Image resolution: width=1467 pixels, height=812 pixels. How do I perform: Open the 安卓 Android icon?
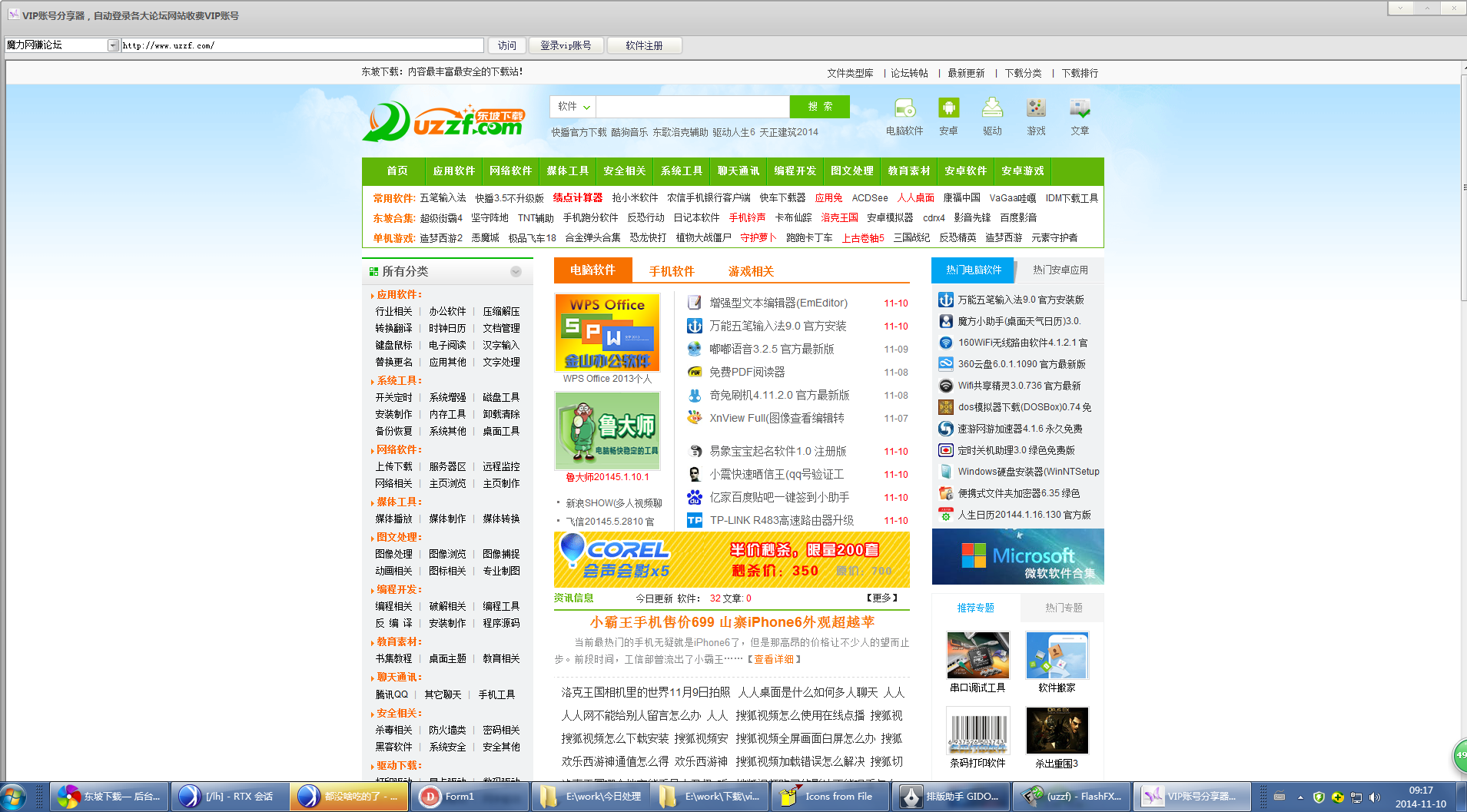[948, 108]
